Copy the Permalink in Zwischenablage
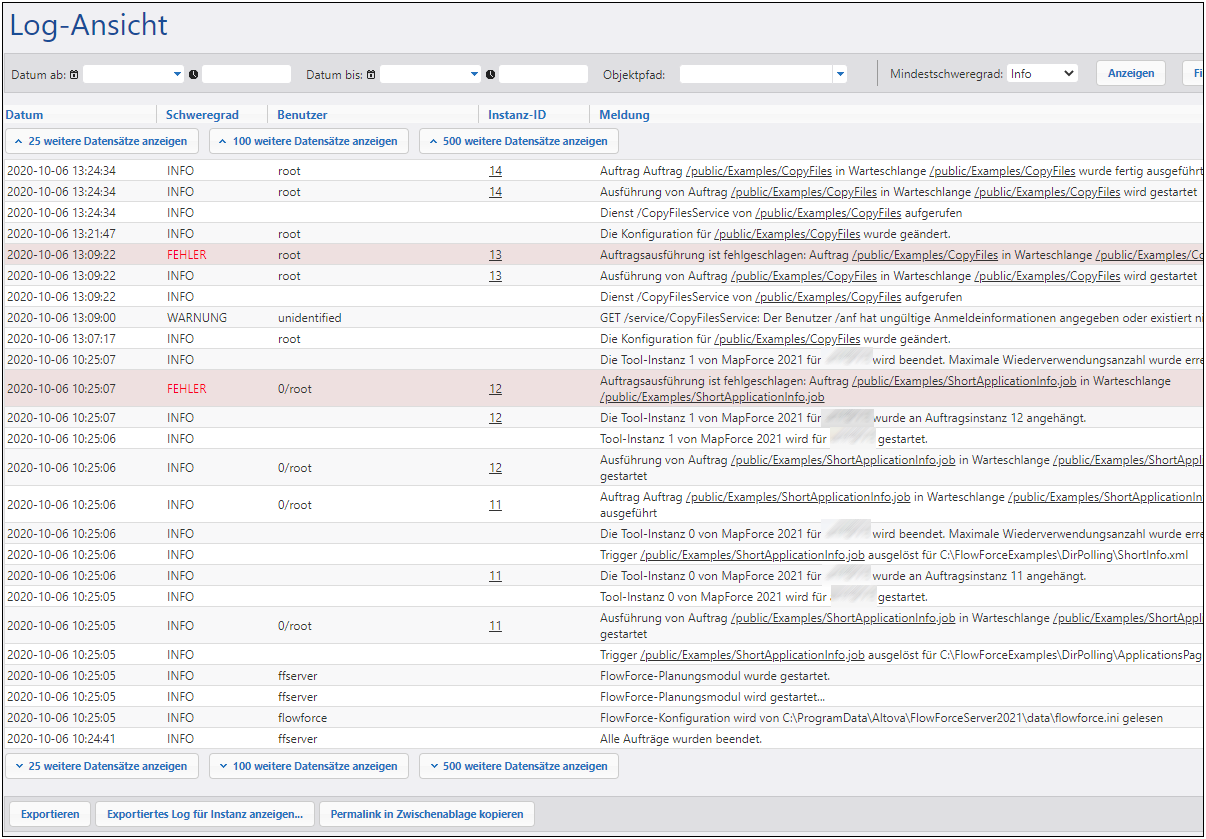 tap(426, 814)
